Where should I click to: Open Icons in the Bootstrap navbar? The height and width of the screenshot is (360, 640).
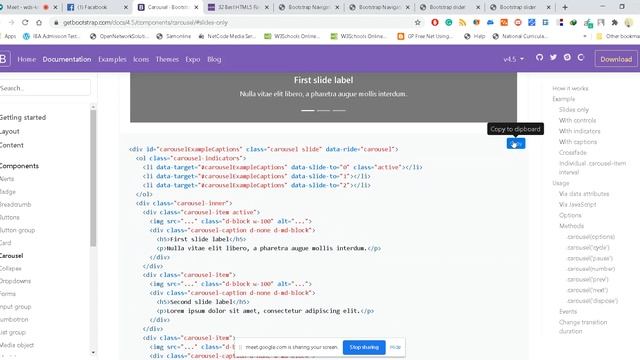click(x=141, y=59)
